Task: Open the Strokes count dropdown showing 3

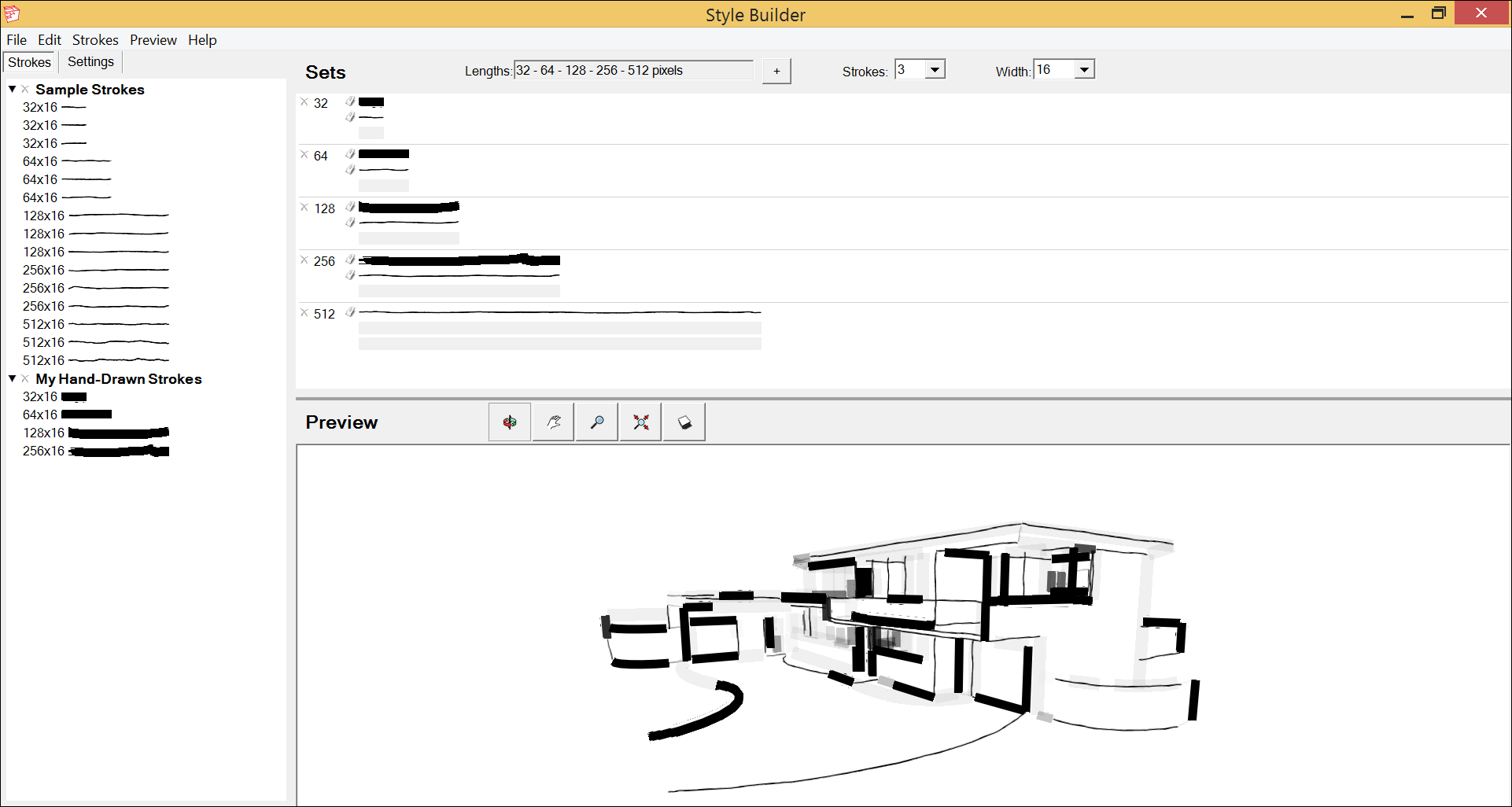Action: 935,69
